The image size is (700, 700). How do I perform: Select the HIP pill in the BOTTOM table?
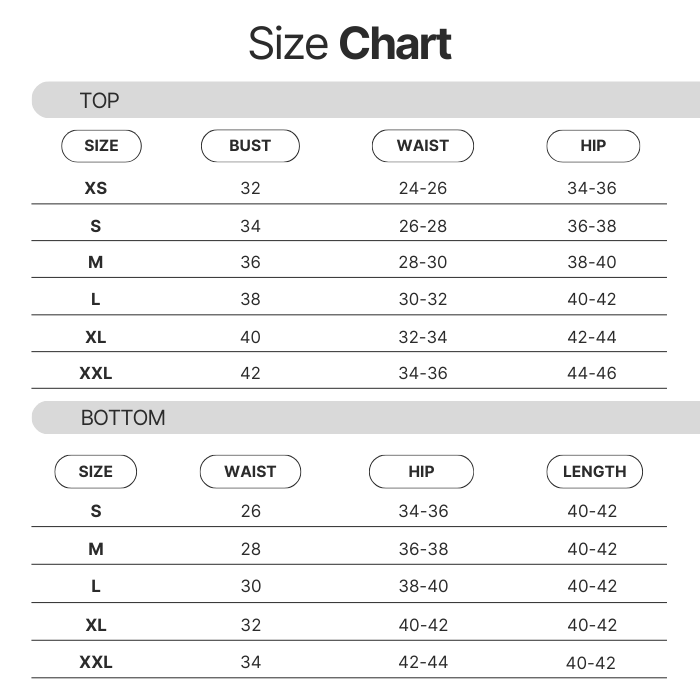[421, 472]
